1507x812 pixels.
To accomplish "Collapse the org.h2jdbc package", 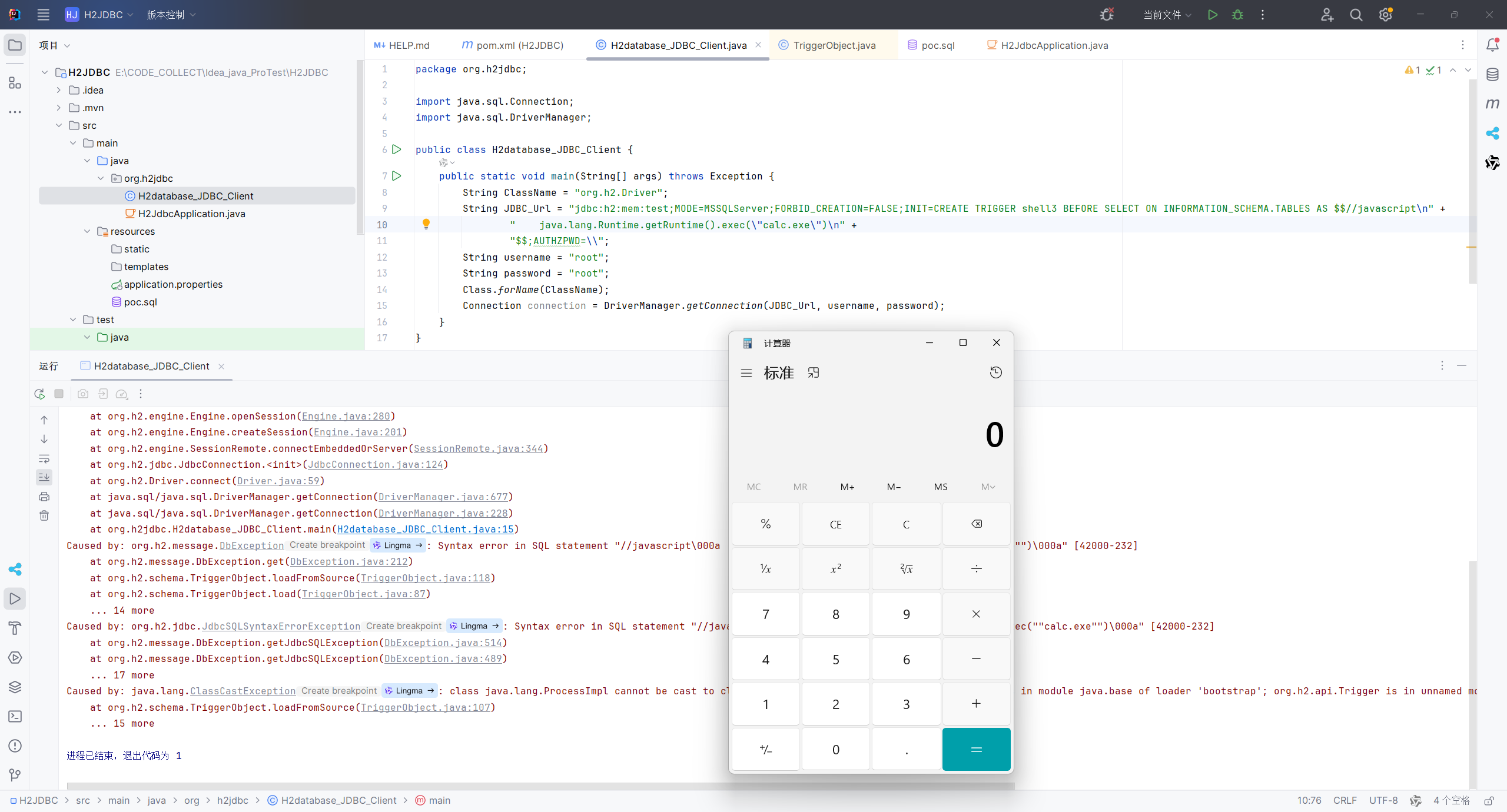I will pos(101,178).
